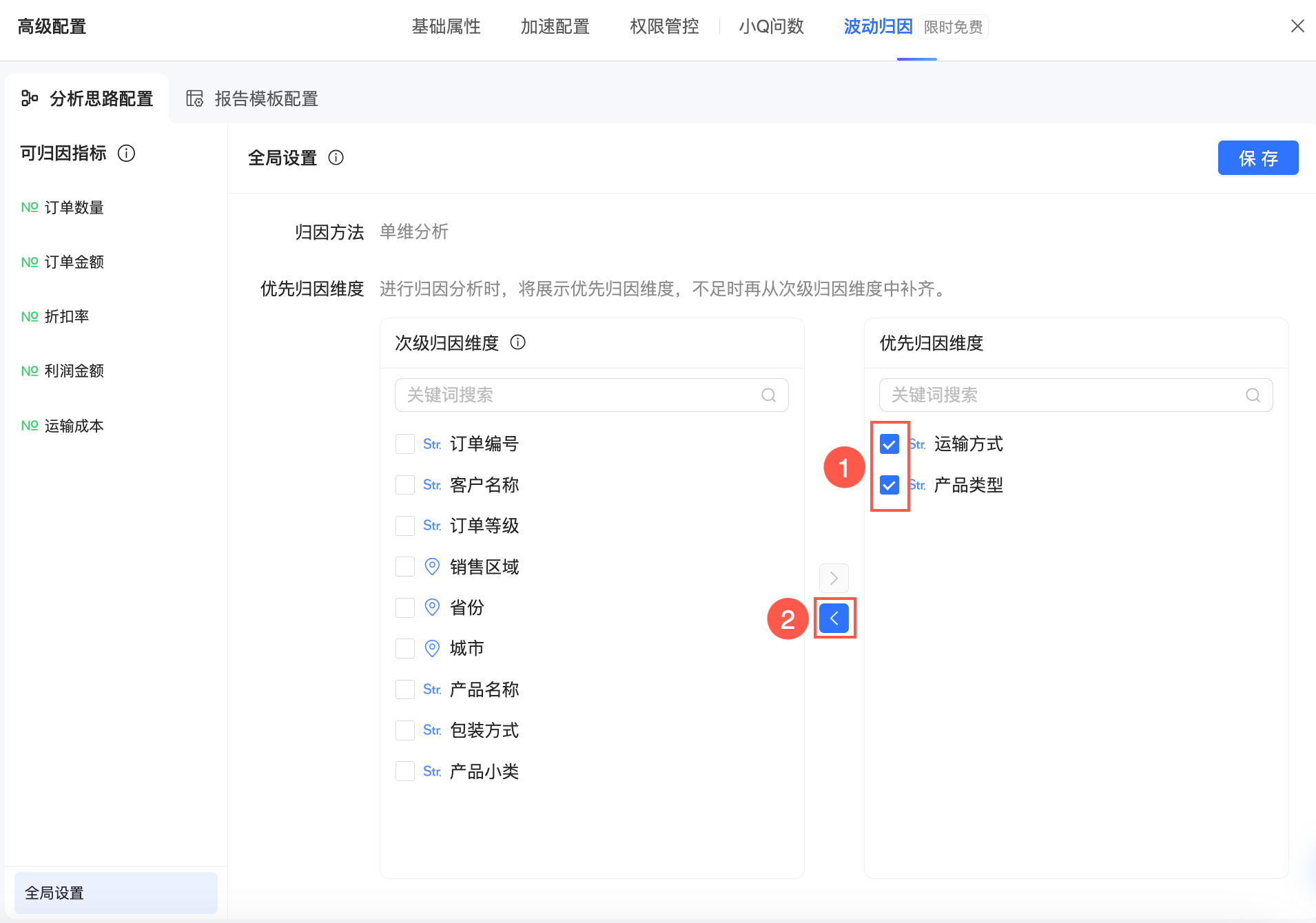Viewport: 1316px width, 923px height.
Task: Click the number icon beside 折扣率
Action: (x=30, y=316)
